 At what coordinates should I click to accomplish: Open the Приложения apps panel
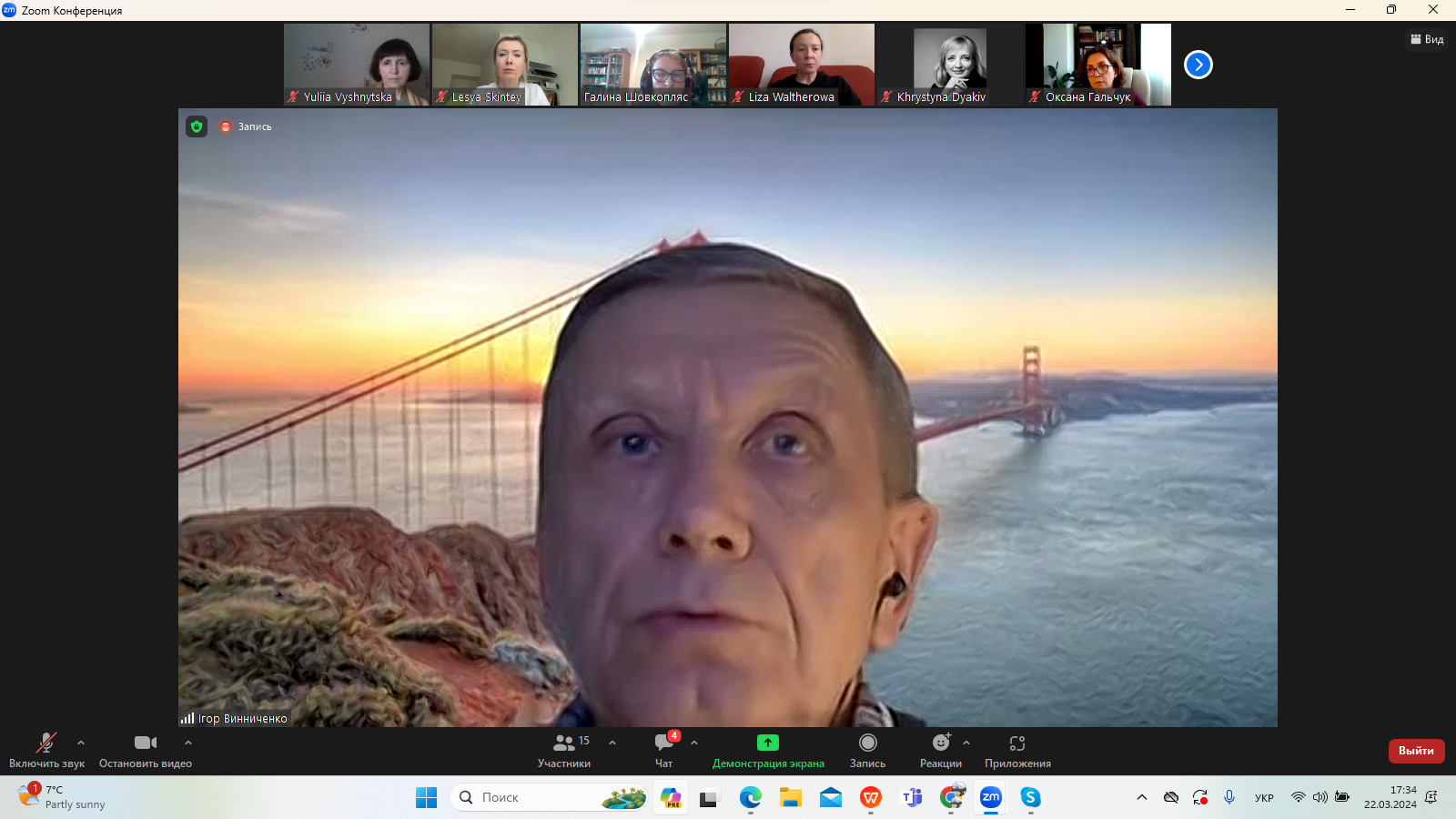point(1017,751)
